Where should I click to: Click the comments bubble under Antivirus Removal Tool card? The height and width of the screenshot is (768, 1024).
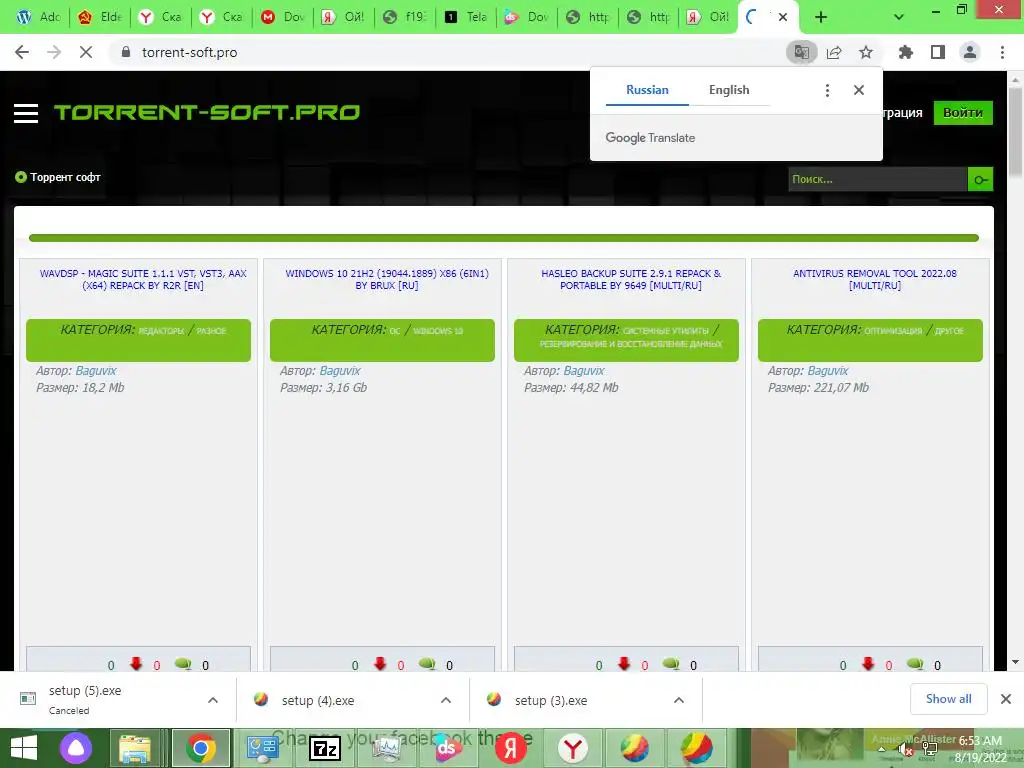915,664
